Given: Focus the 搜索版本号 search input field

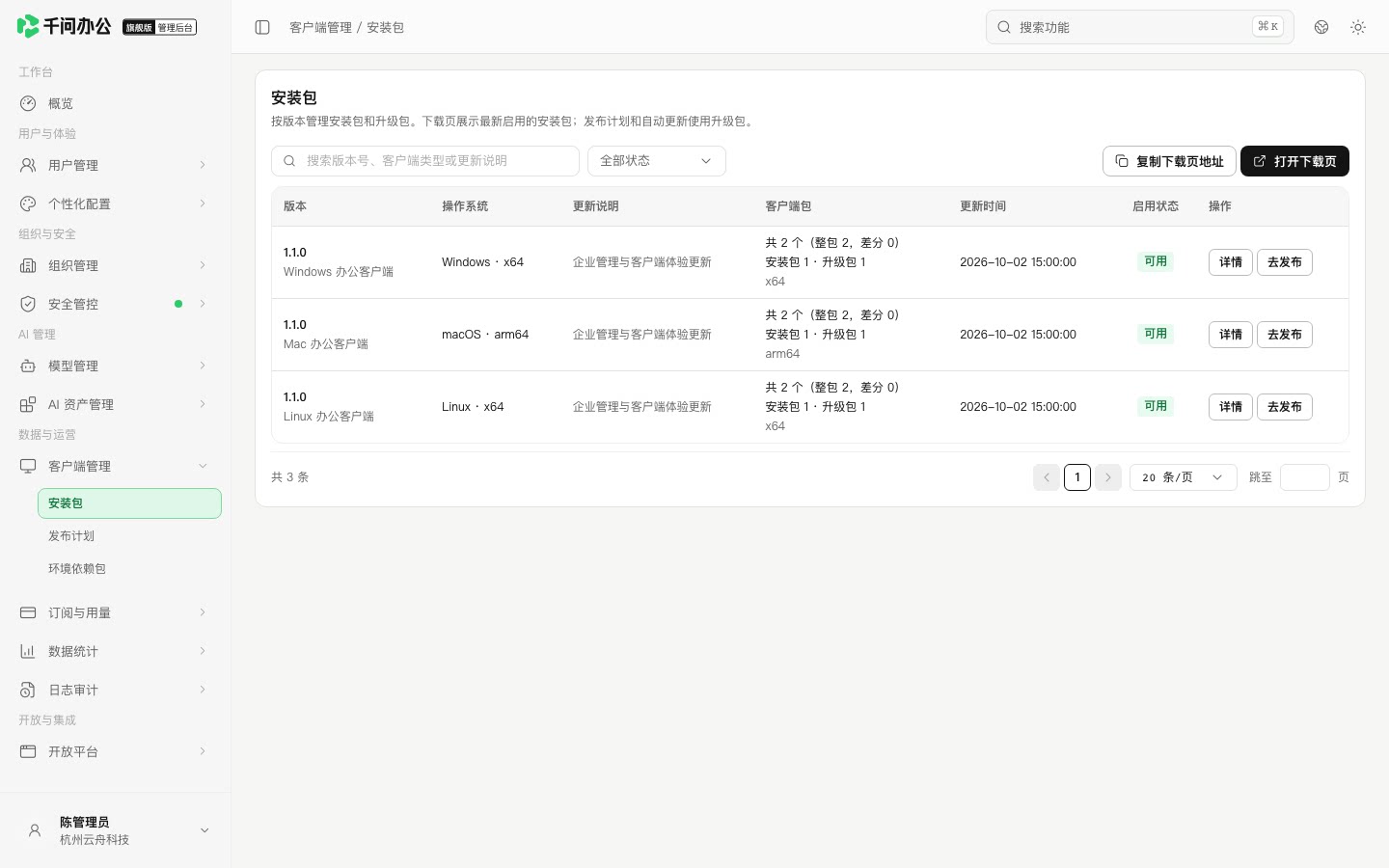Looking at the screenshot, I should click(425, 161).
